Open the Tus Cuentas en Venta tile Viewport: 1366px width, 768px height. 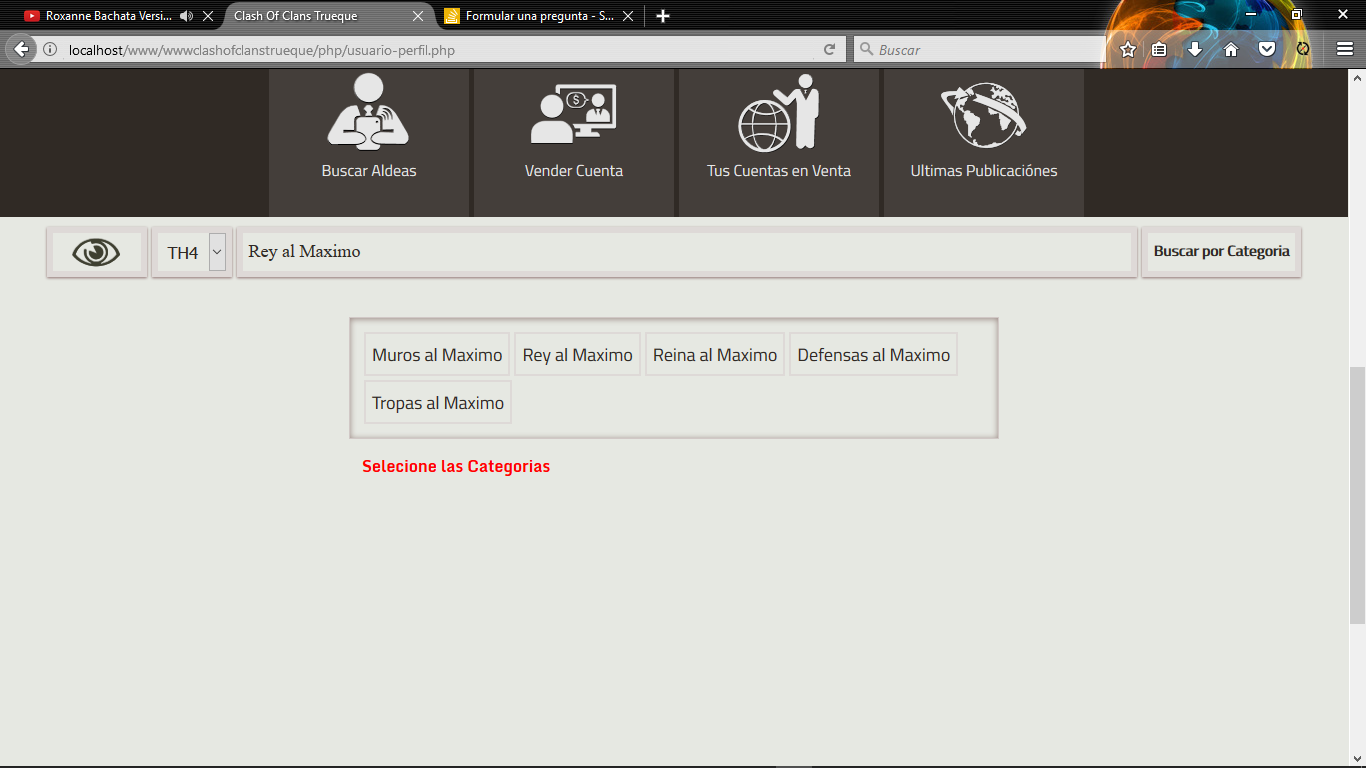(779, 142)
